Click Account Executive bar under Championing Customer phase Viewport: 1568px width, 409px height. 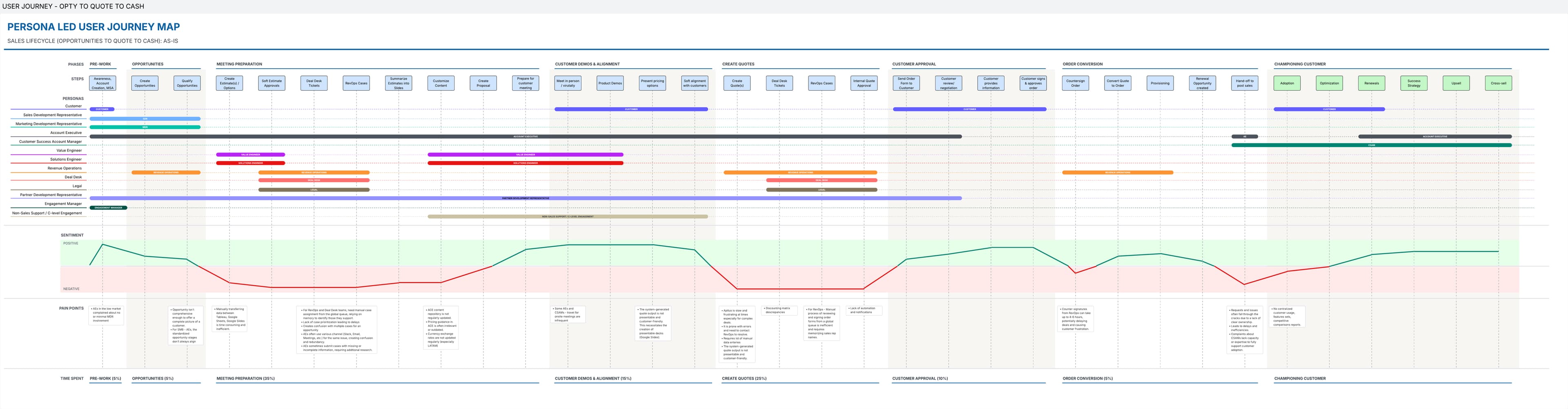click(x=1435, y=136)
